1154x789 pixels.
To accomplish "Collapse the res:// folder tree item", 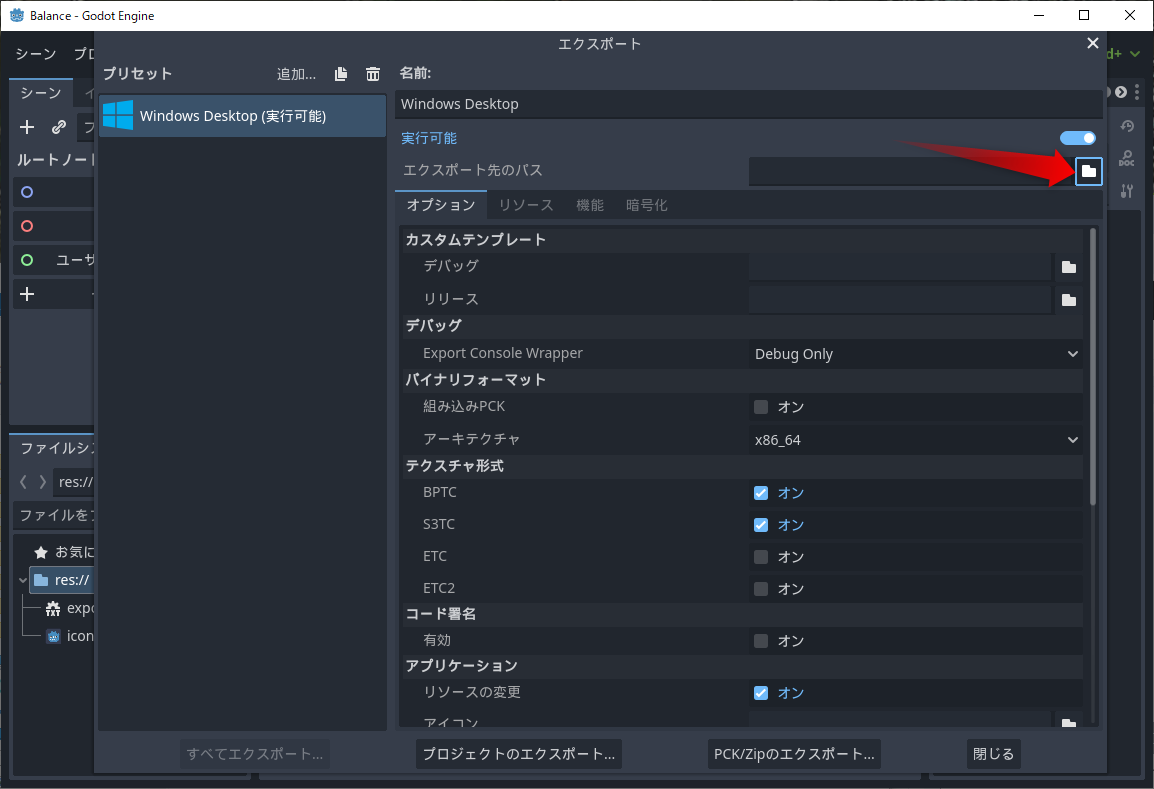I will [x=22, y=580].
